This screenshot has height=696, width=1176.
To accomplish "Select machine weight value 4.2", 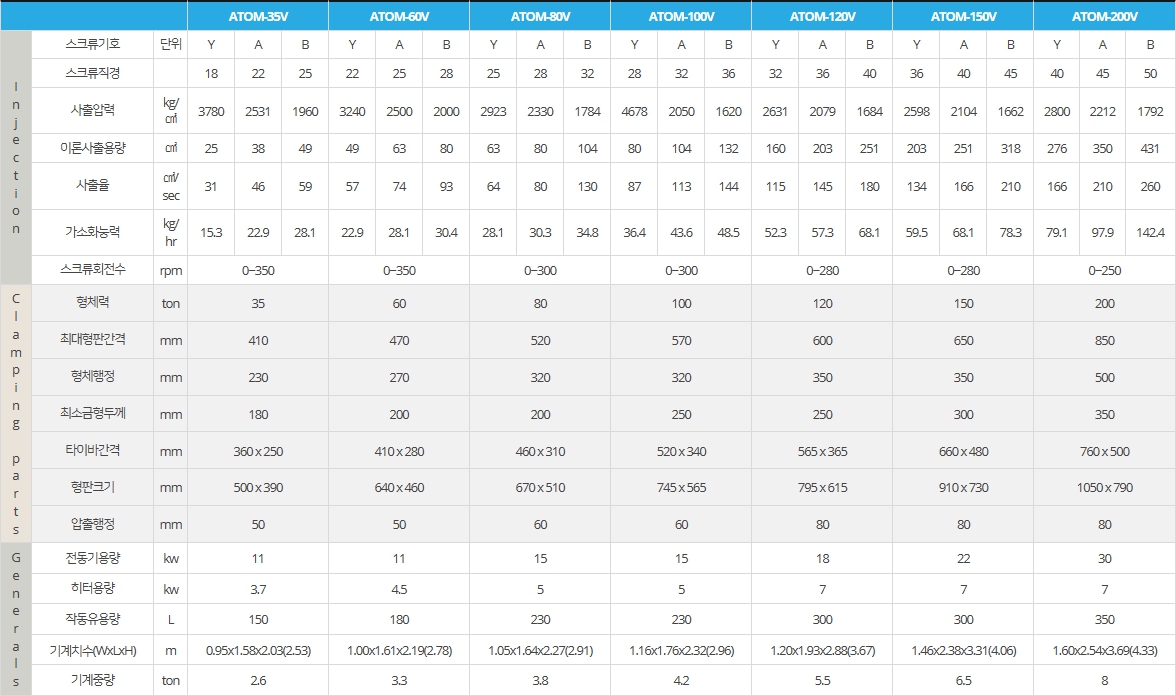I will pyautogui.click(x=681, y=680).
